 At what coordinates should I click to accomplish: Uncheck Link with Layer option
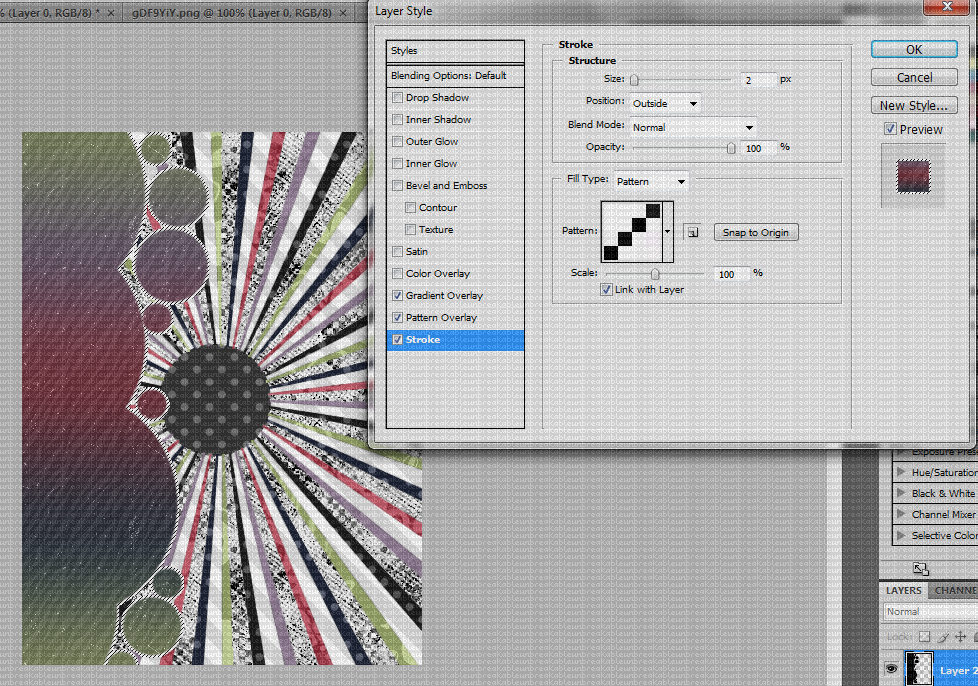point(606,289)
